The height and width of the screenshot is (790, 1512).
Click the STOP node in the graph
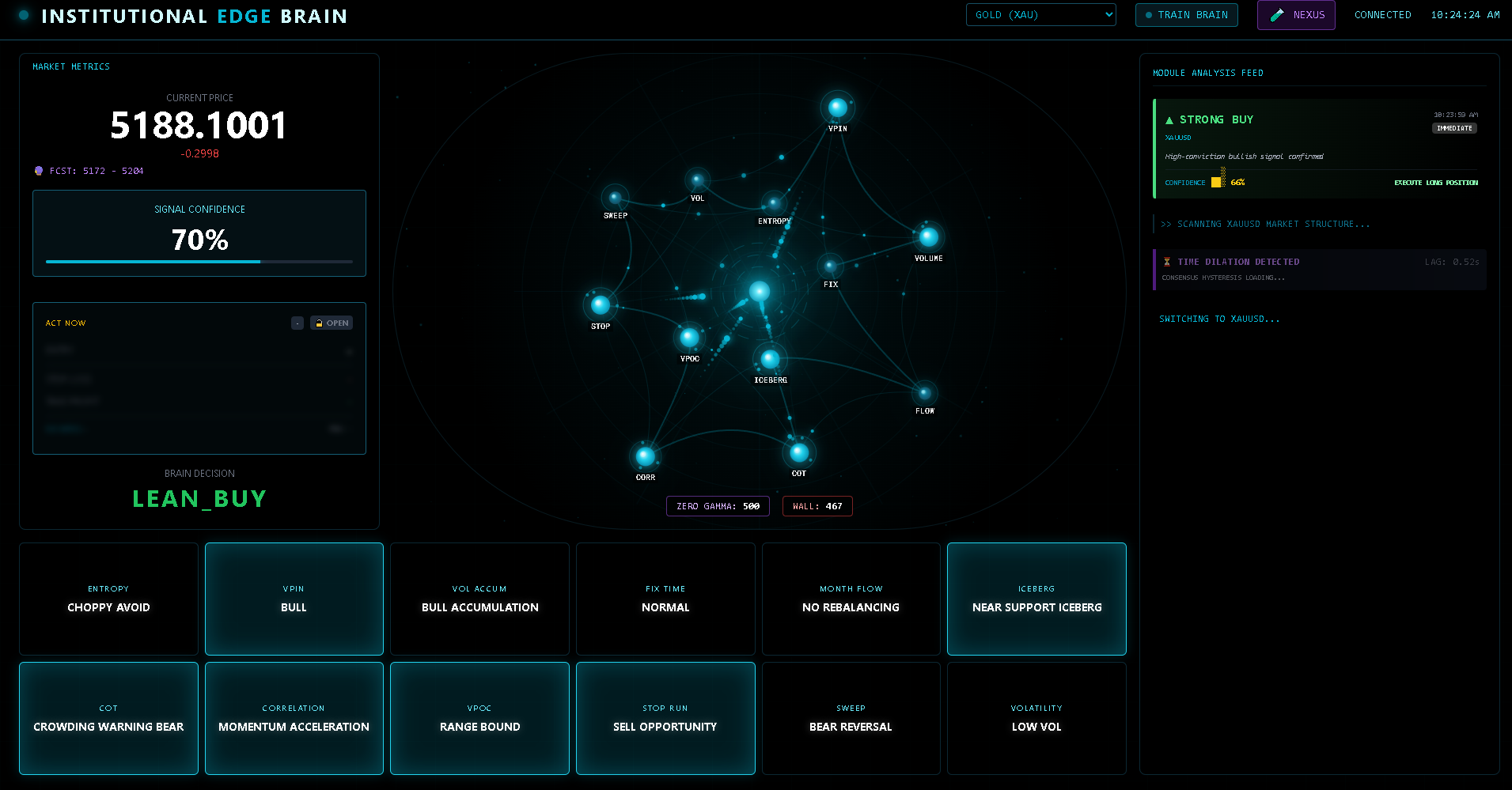point(601,304)
